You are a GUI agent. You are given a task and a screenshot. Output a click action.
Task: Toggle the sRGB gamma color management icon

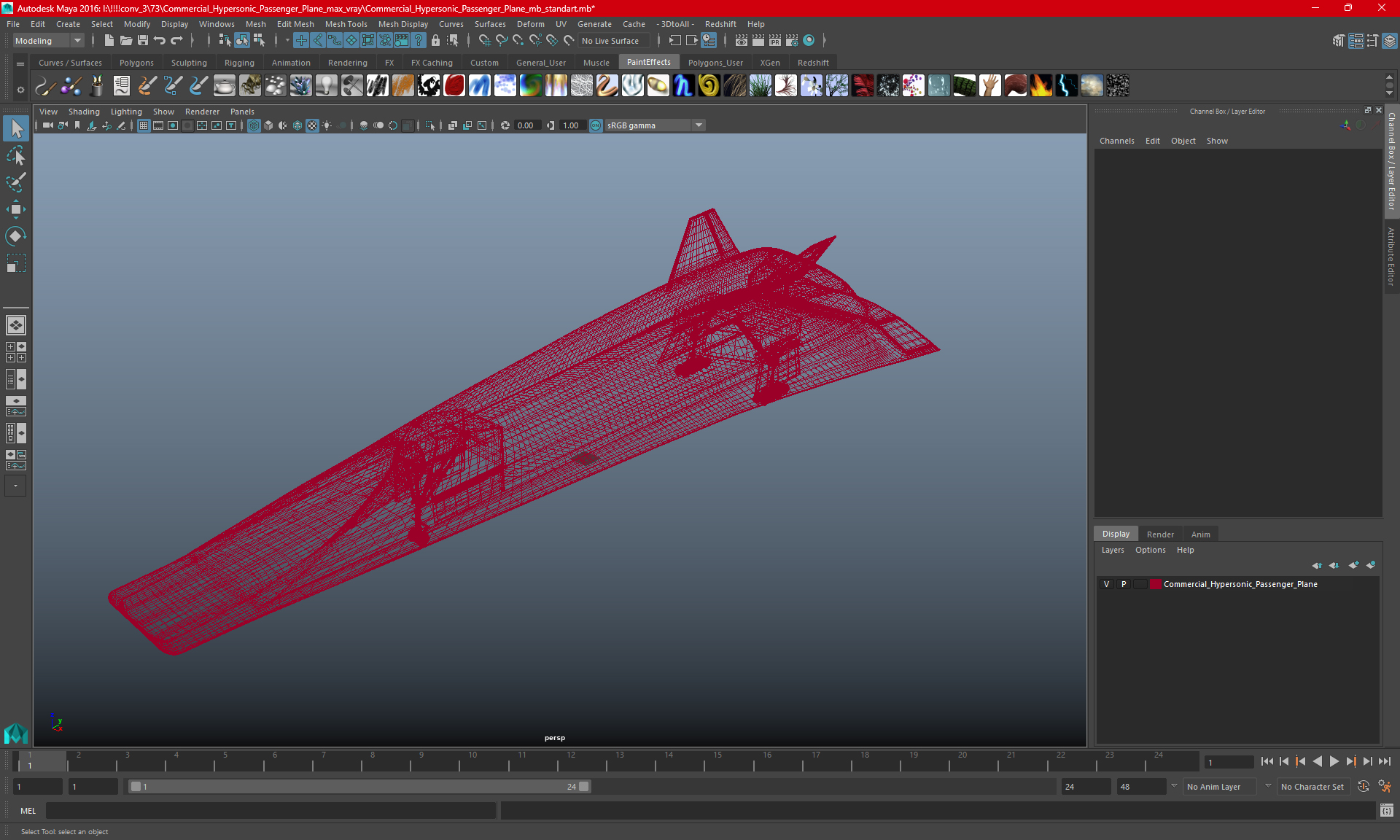click(x=596, y=125)
